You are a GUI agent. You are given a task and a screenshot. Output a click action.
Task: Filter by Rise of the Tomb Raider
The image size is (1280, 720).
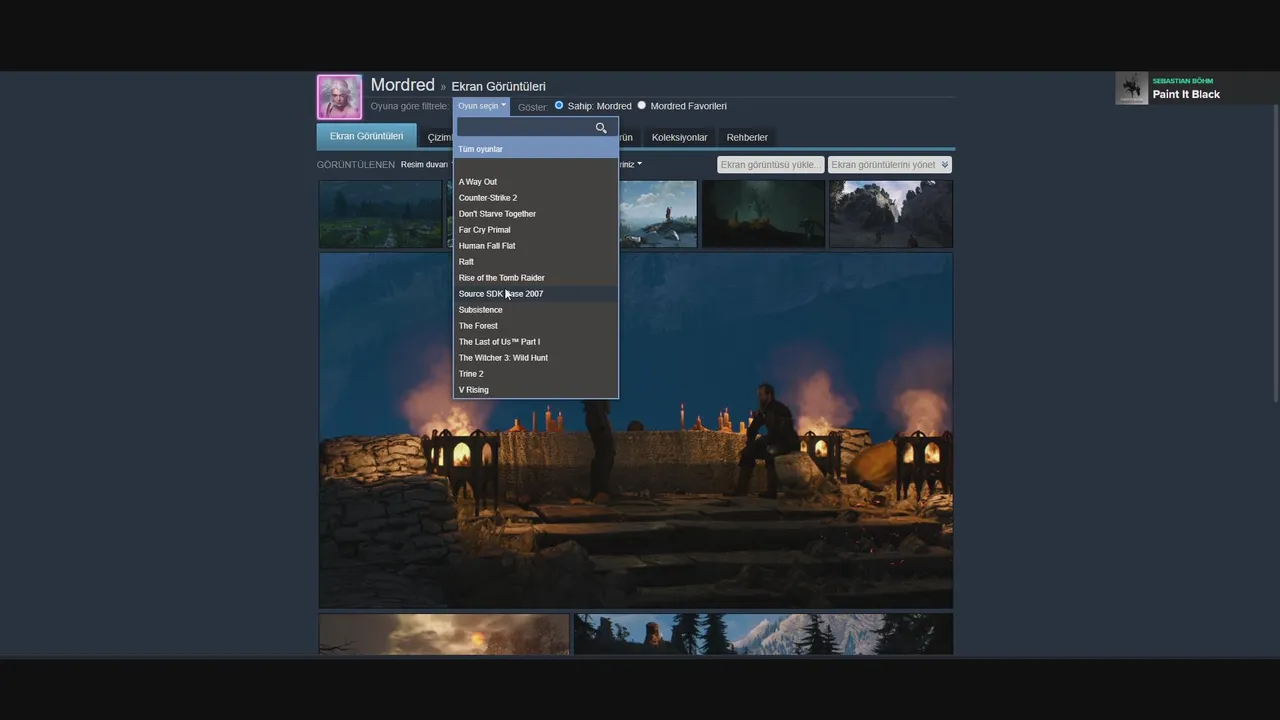click(536, 278)
